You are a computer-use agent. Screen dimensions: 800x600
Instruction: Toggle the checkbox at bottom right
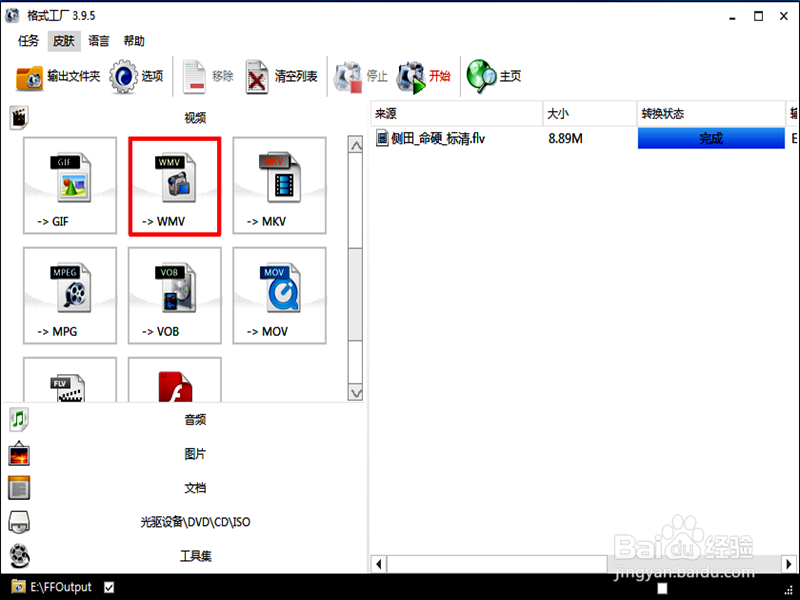tap(661, 589)
